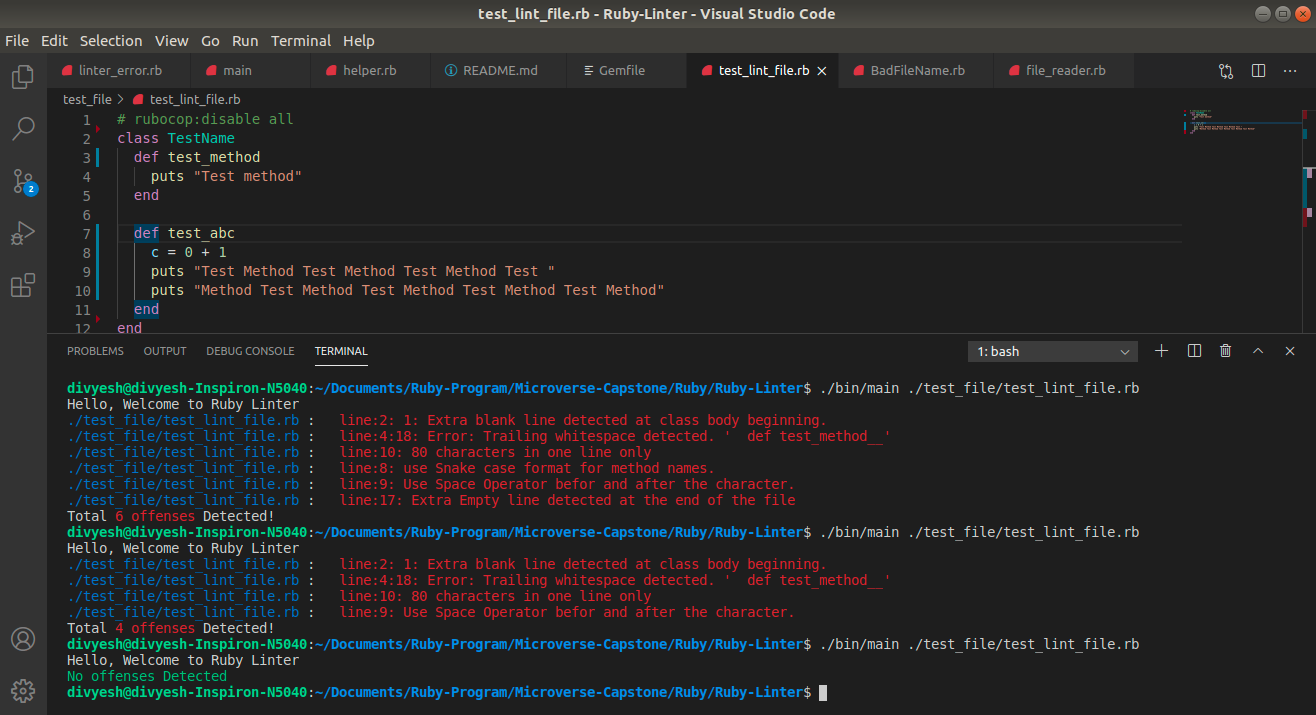Click '# rubocop:disable all' comment line
This screenshot has width=1316, height=715.
[205, 120]
